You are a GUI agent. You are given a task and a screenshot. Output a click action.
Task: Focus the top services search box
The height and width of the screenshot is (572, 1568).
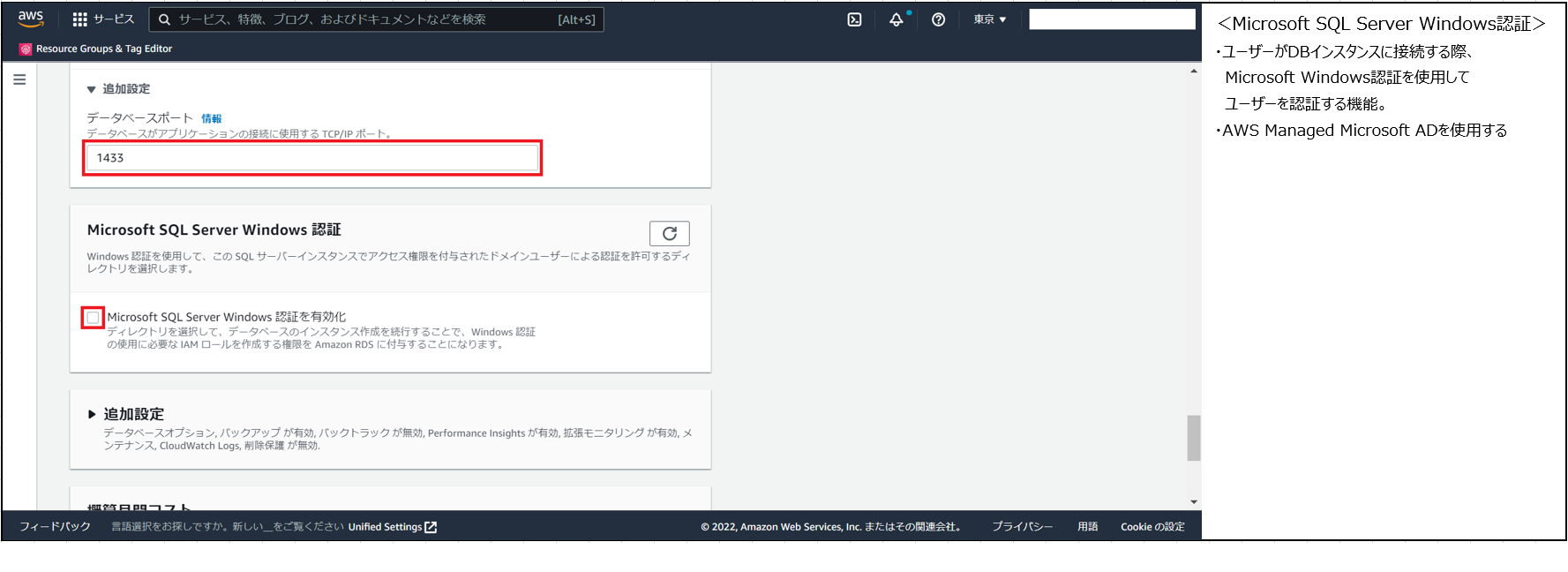pos(376,19)
